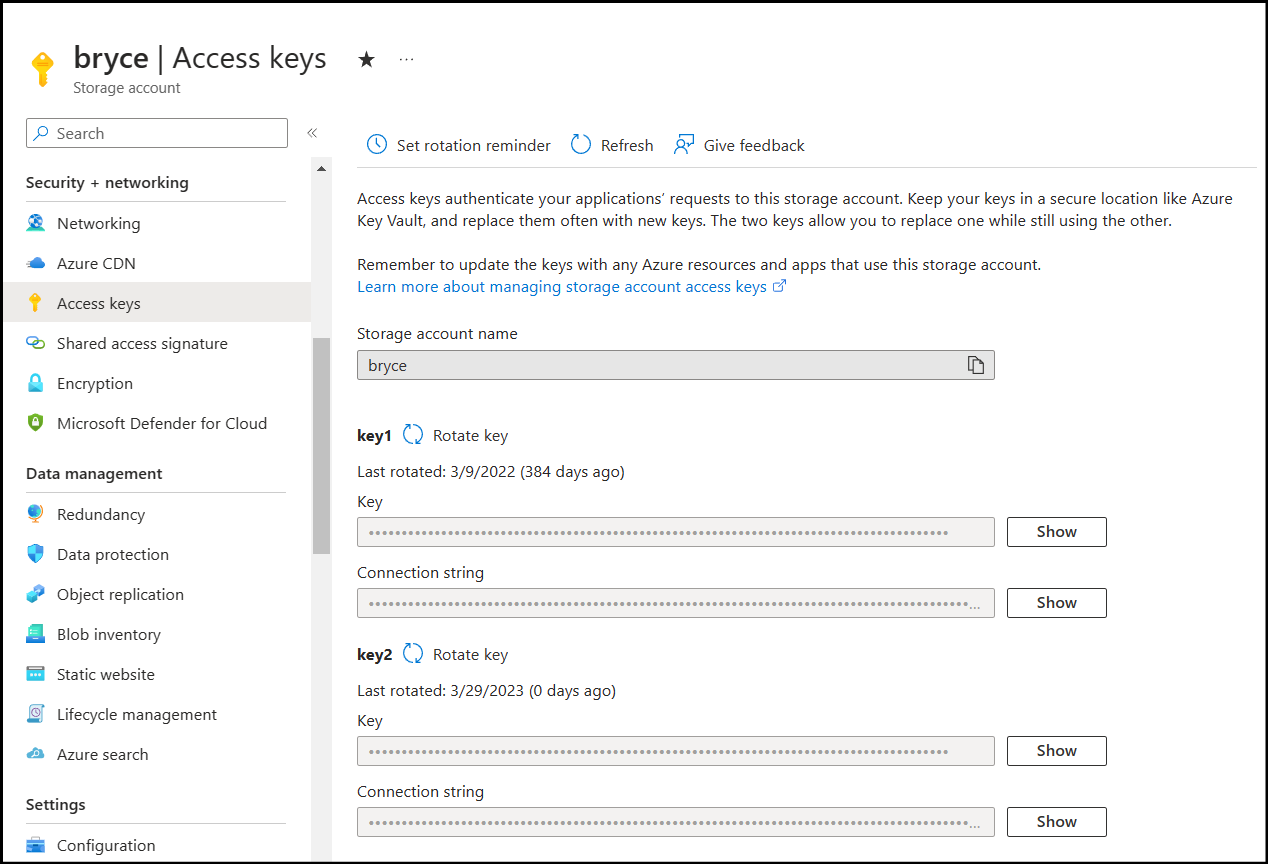The height and width of the screenshot is (864, 1268).
Task: Click the Give feedback icon
Action: (684, 145)
